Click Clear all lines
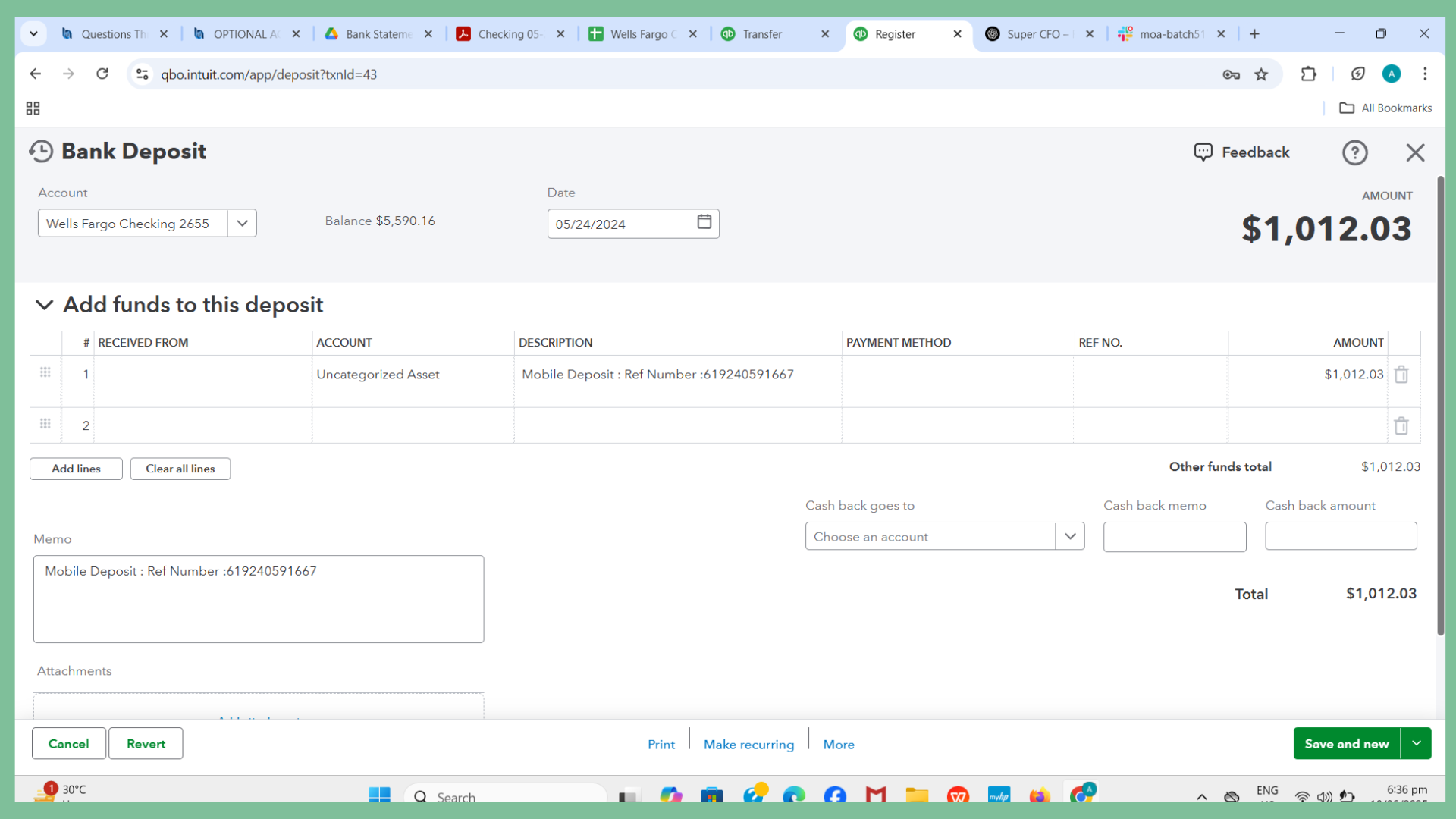Screen dimensions: 1456x819 pos(180,469)
